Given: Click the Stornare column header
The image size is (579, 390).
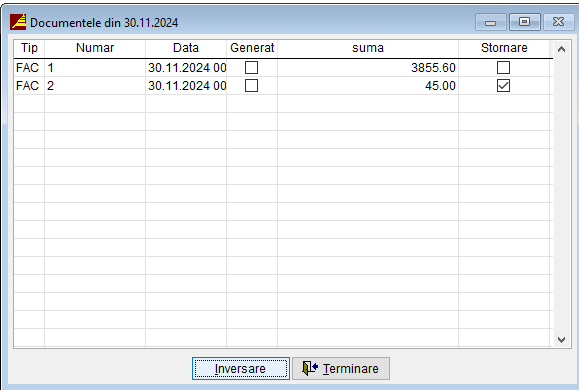Looking at the screenshot, I should tap(504, 48).
